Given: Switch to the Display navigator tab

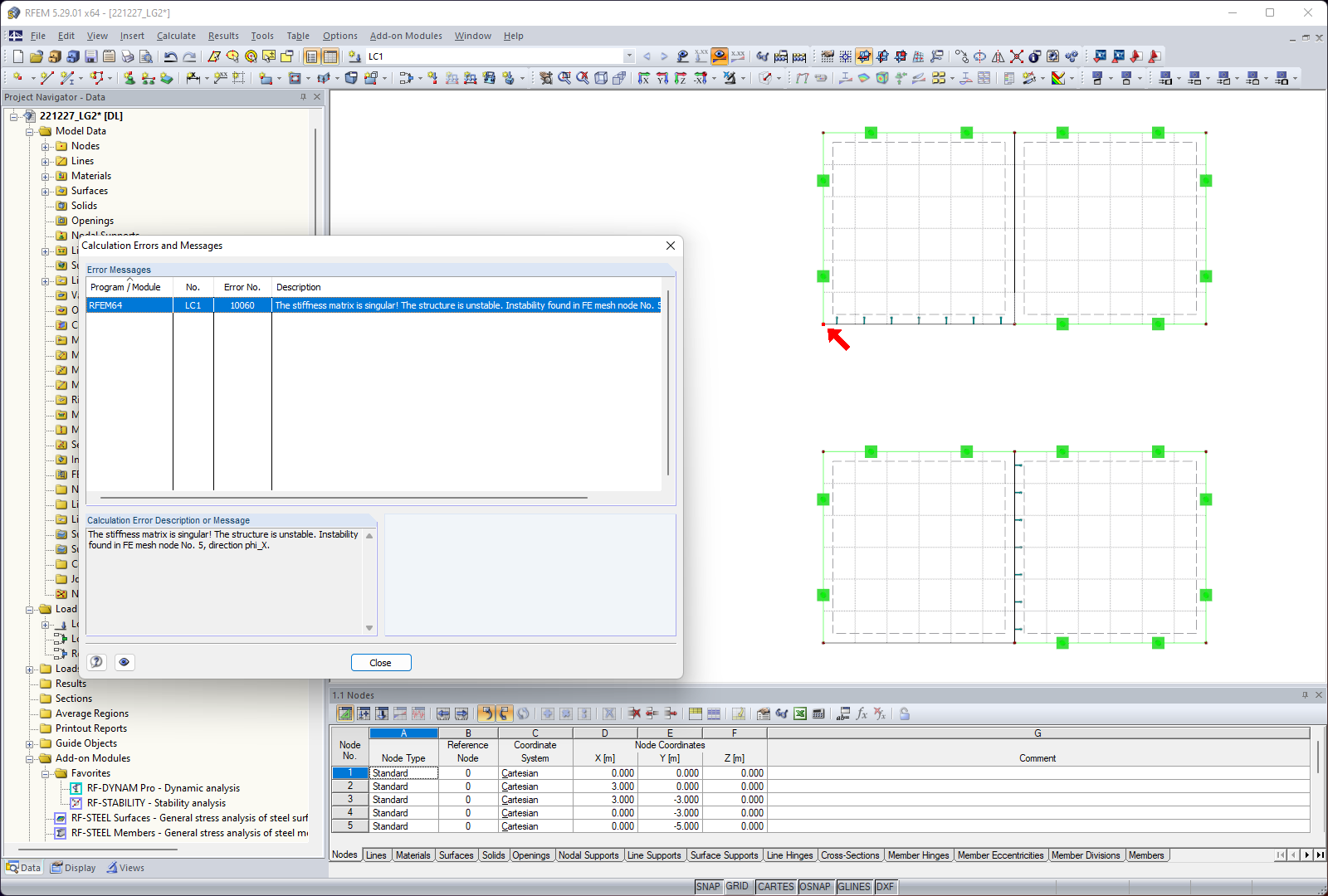Looking at the screenshot, I should 73,868.
